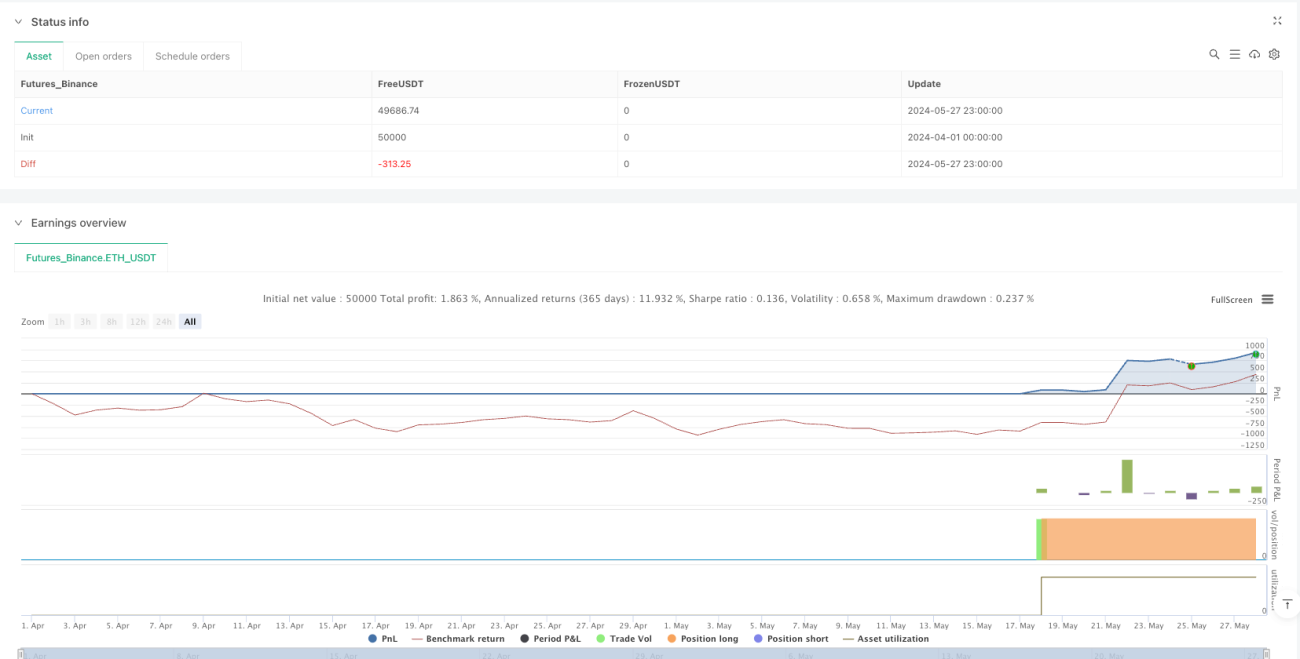Click the search icon above the asset table
This screenshot has height=659, width=1300.
[1214, 55]
